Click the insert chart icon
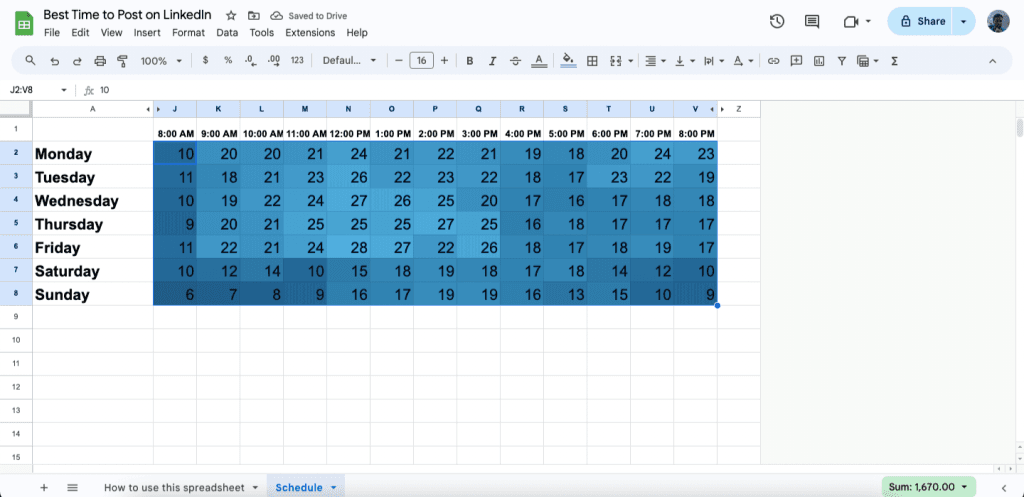 pyautogui.click(x=819, y=61)
